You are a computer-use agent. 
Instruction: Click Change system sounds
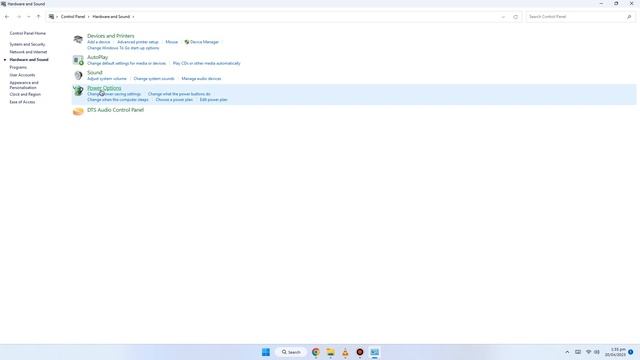pyautogui.click(x=154, y=78)
